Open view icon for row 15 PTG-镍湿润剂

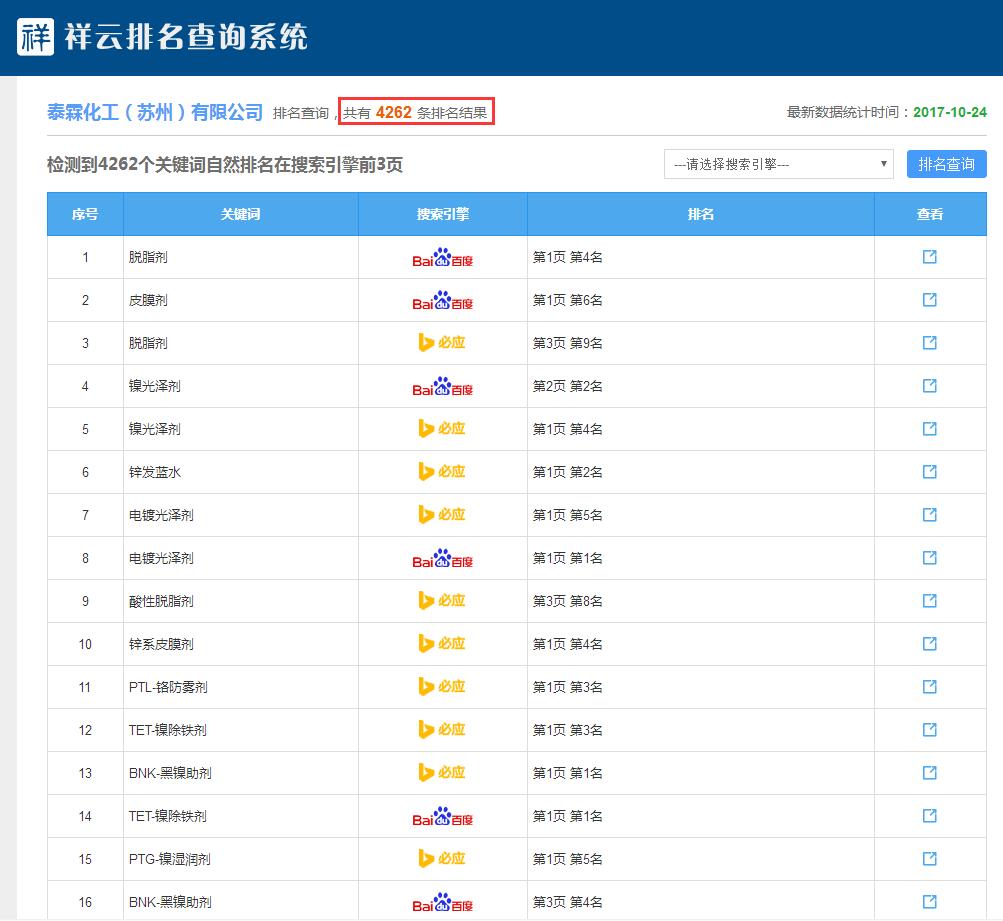click(929, 858)
